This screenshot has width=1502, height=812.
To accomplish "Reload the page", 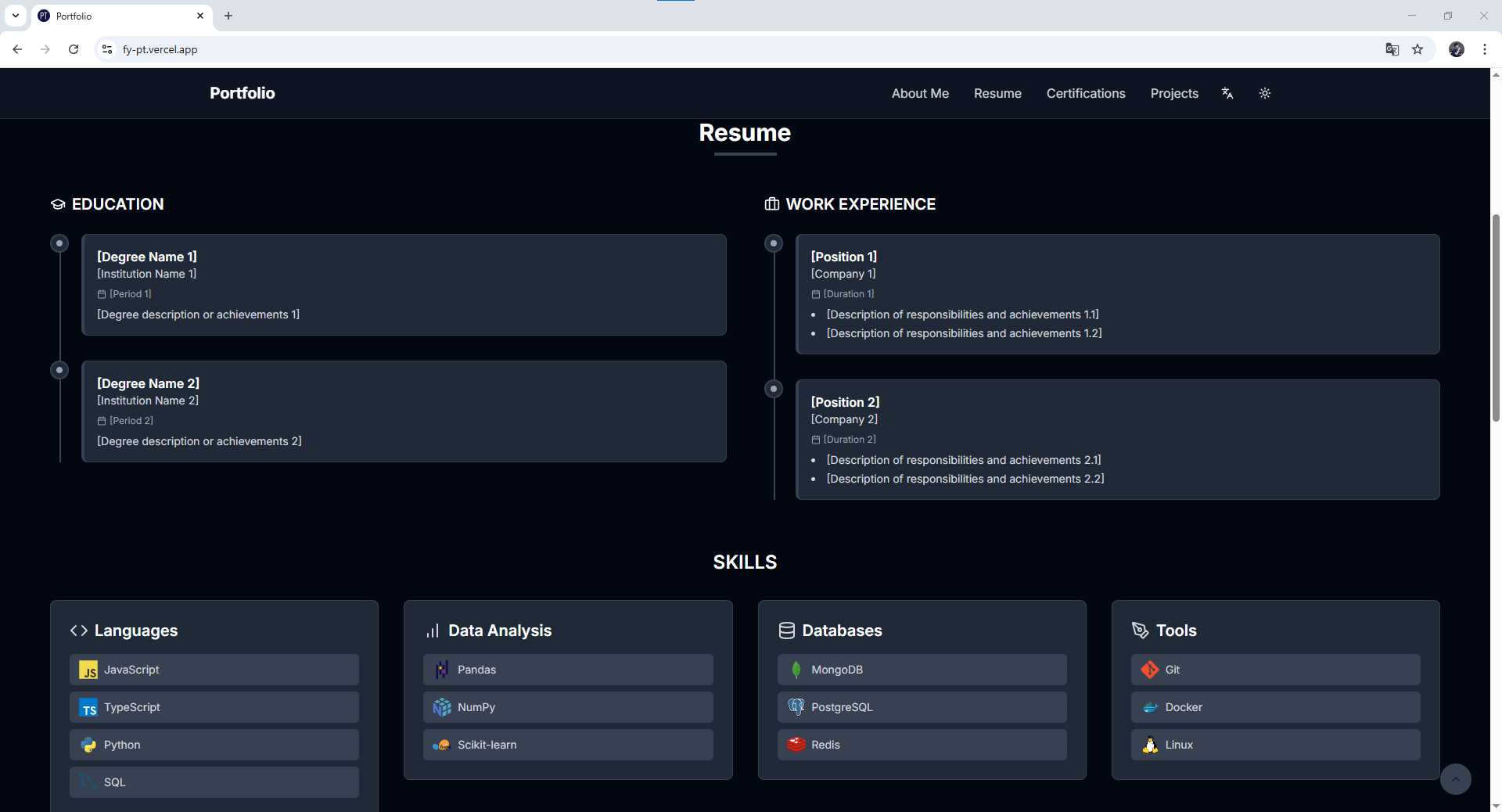I will click(74, 49).
